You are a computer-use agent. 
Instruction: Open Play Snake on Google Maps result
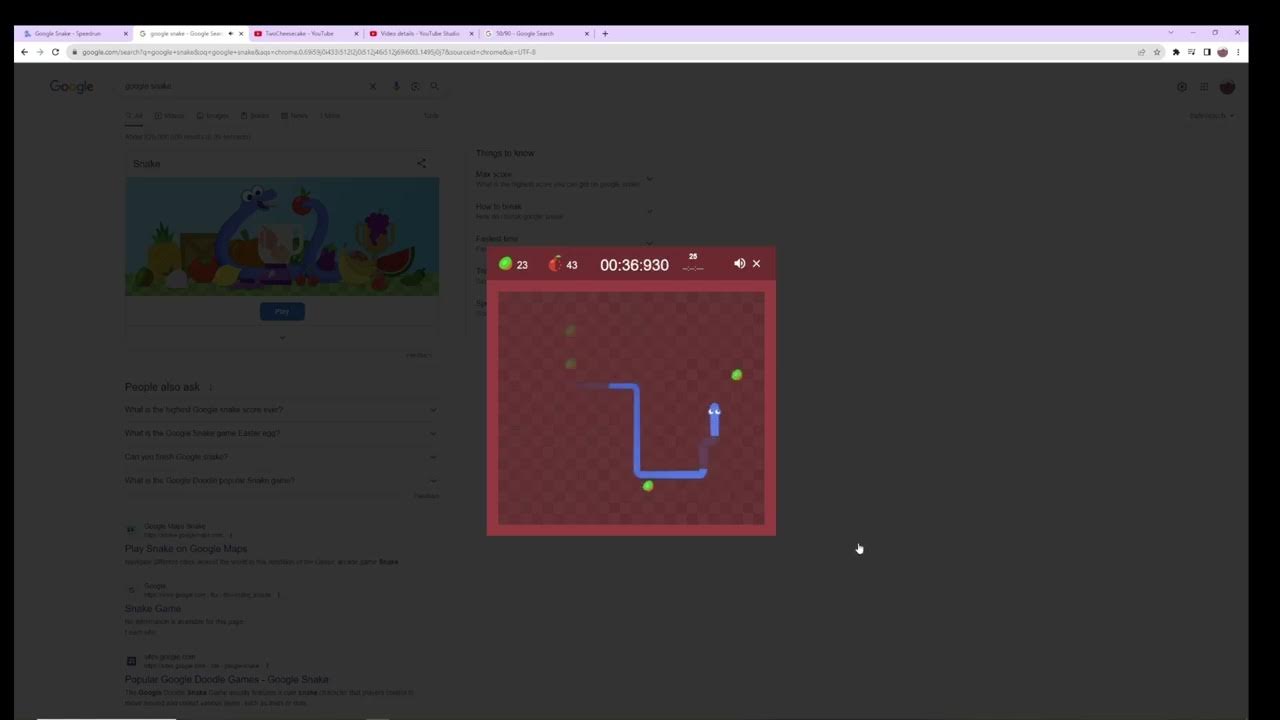click(x=185, y=549)
